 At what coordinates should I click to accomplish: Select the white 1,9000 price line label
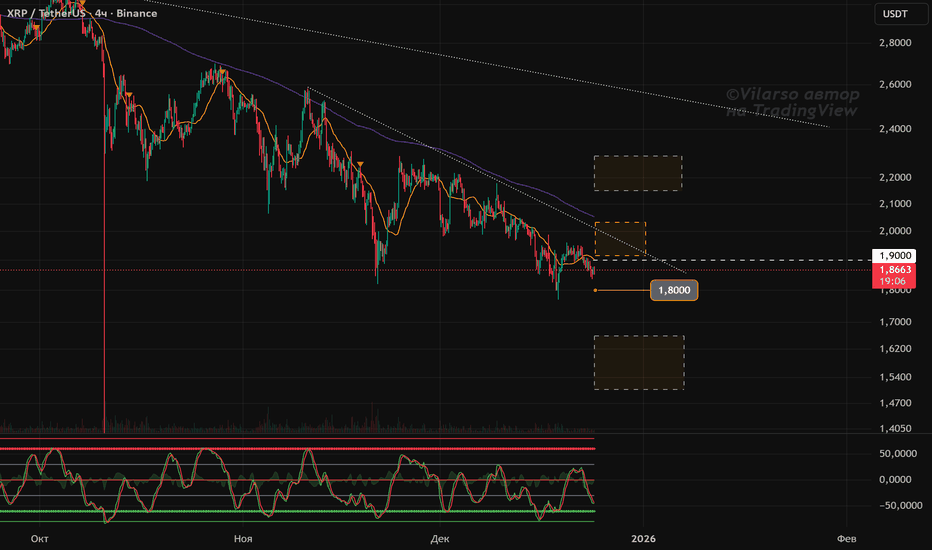(894, 256)
